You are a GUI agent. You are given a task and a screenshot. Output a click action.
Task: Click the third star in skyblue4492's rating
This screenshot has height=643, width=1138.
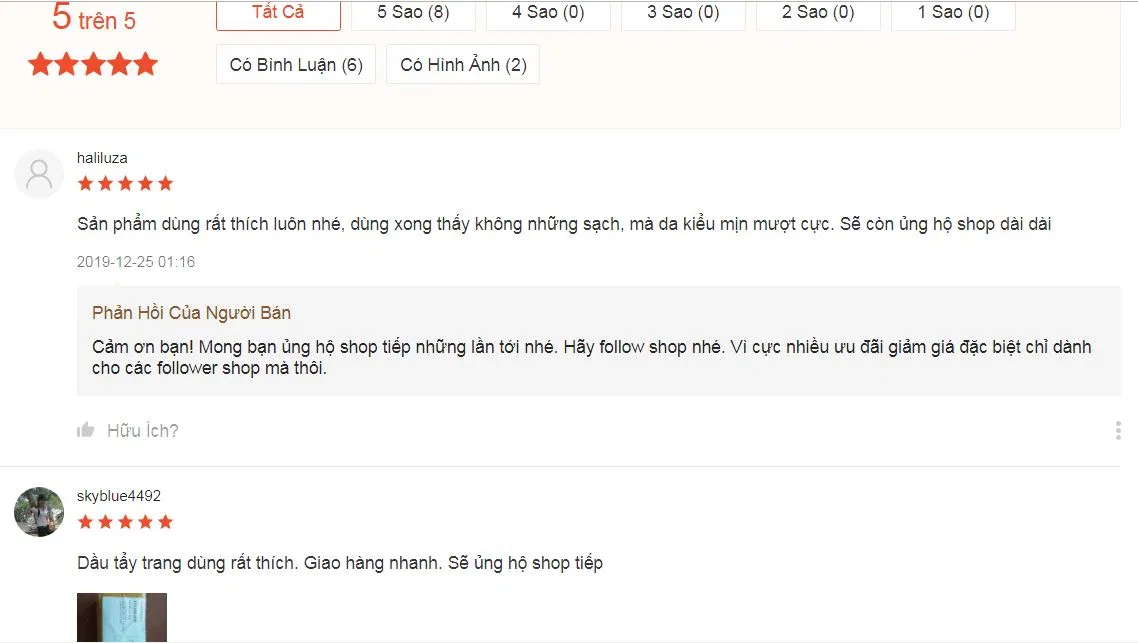[x=125, y=521]
